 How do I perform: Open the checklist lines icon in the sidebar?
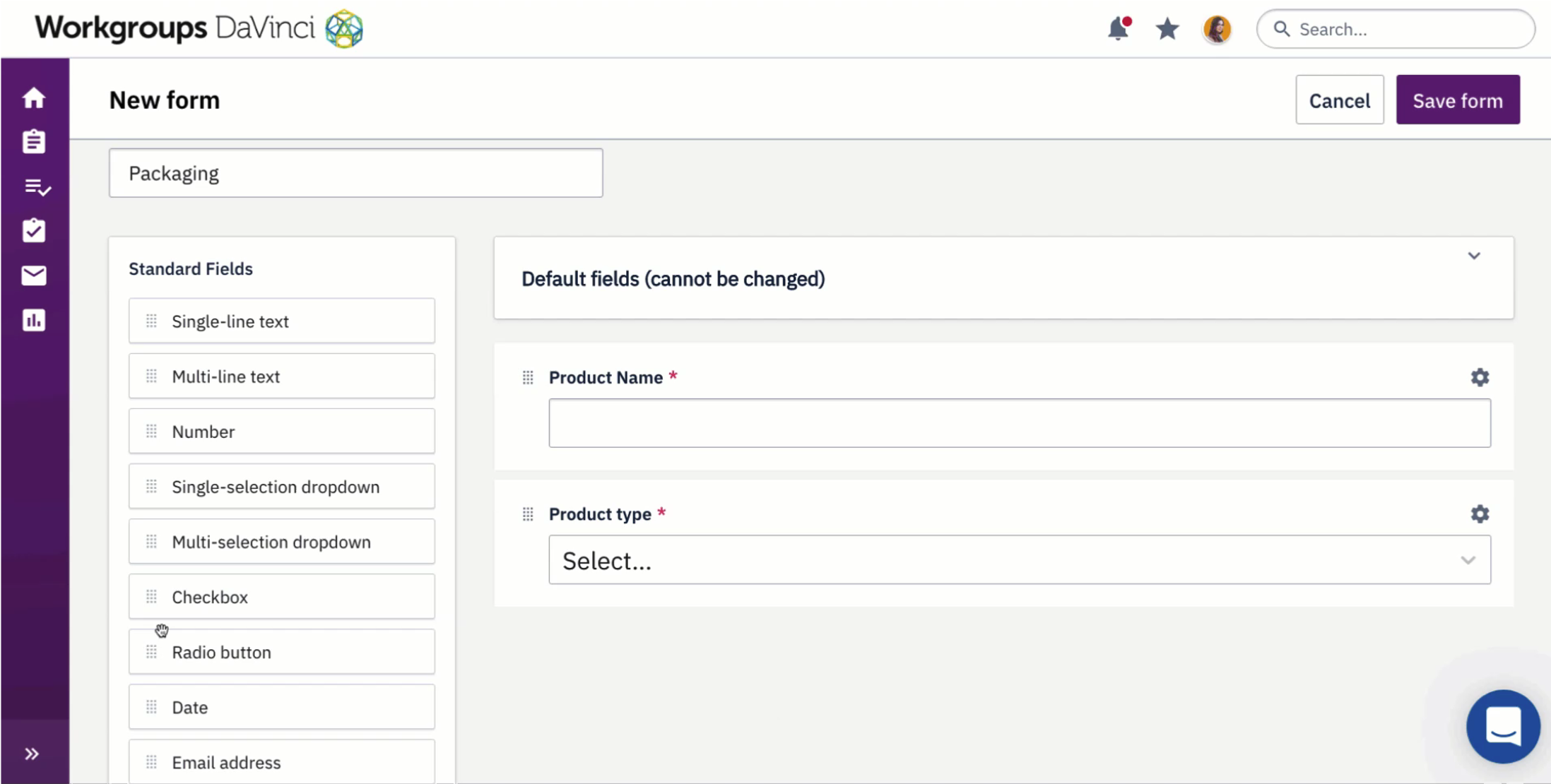tap(36, 187)
